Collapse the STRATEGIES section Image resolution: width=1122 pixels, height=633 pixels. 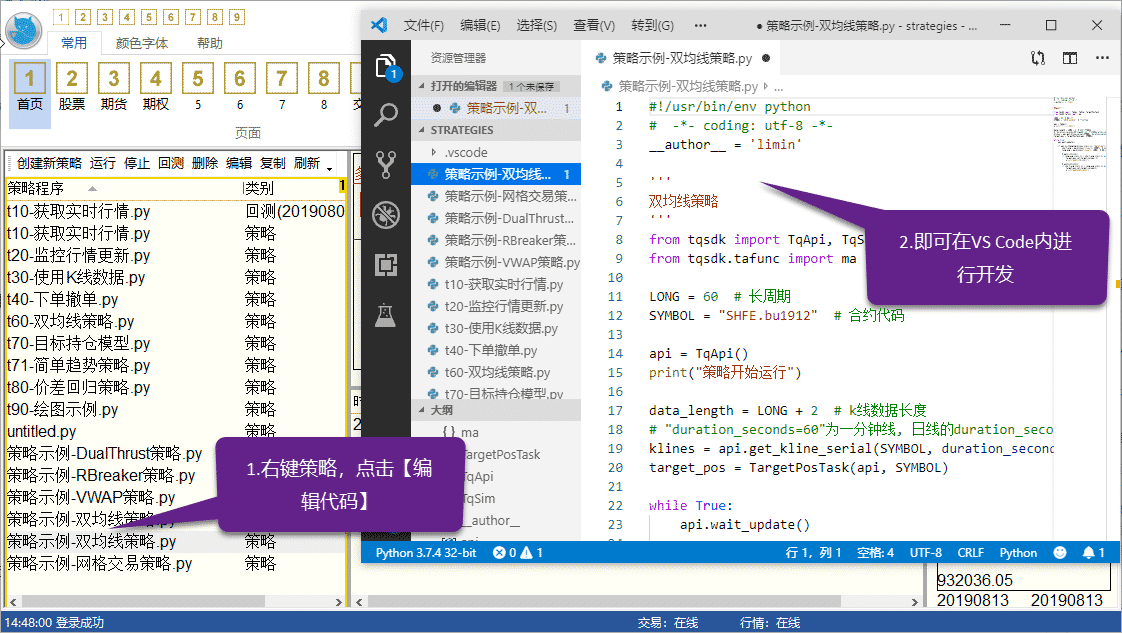coord(462,130)
